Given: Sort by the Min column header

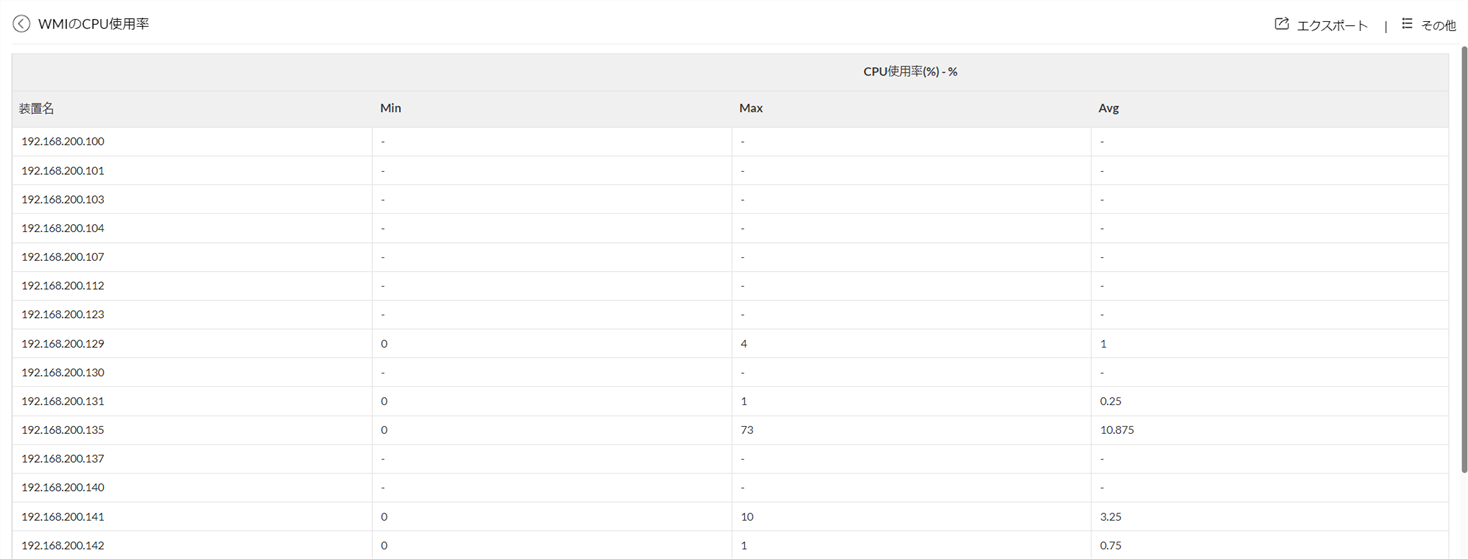Looking at the screenshot, I should (390, 108).
